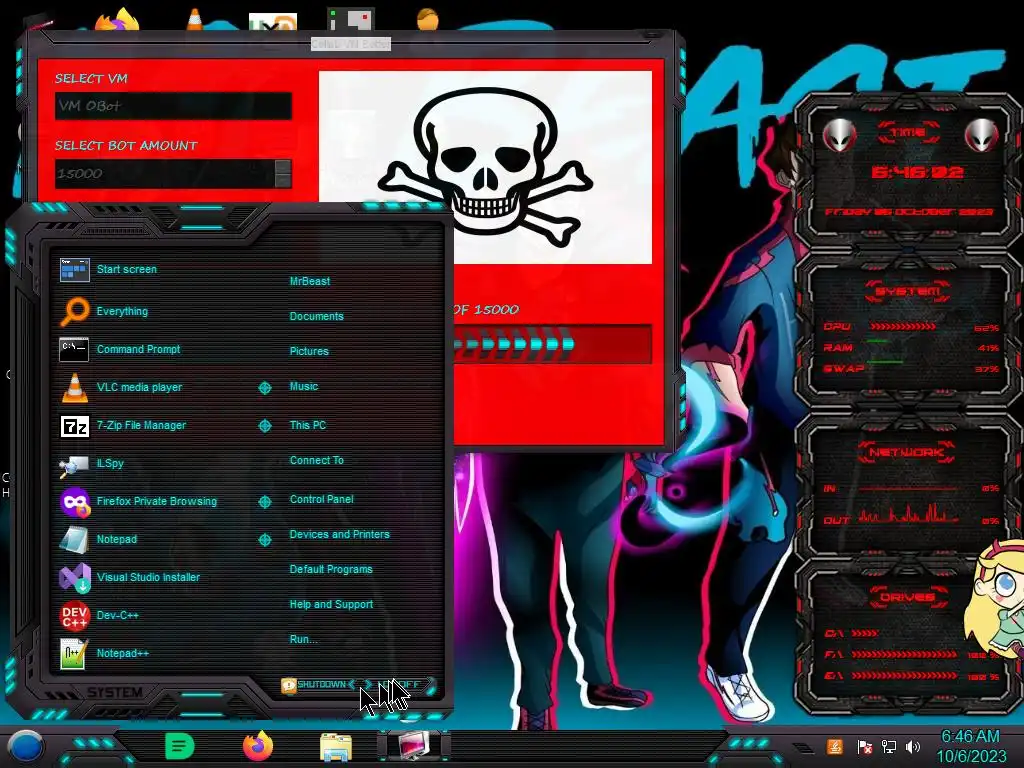The height and width of the screenshot is (768, 1024).
Task: Click the Shutdown button
Action: pos(315,684)
